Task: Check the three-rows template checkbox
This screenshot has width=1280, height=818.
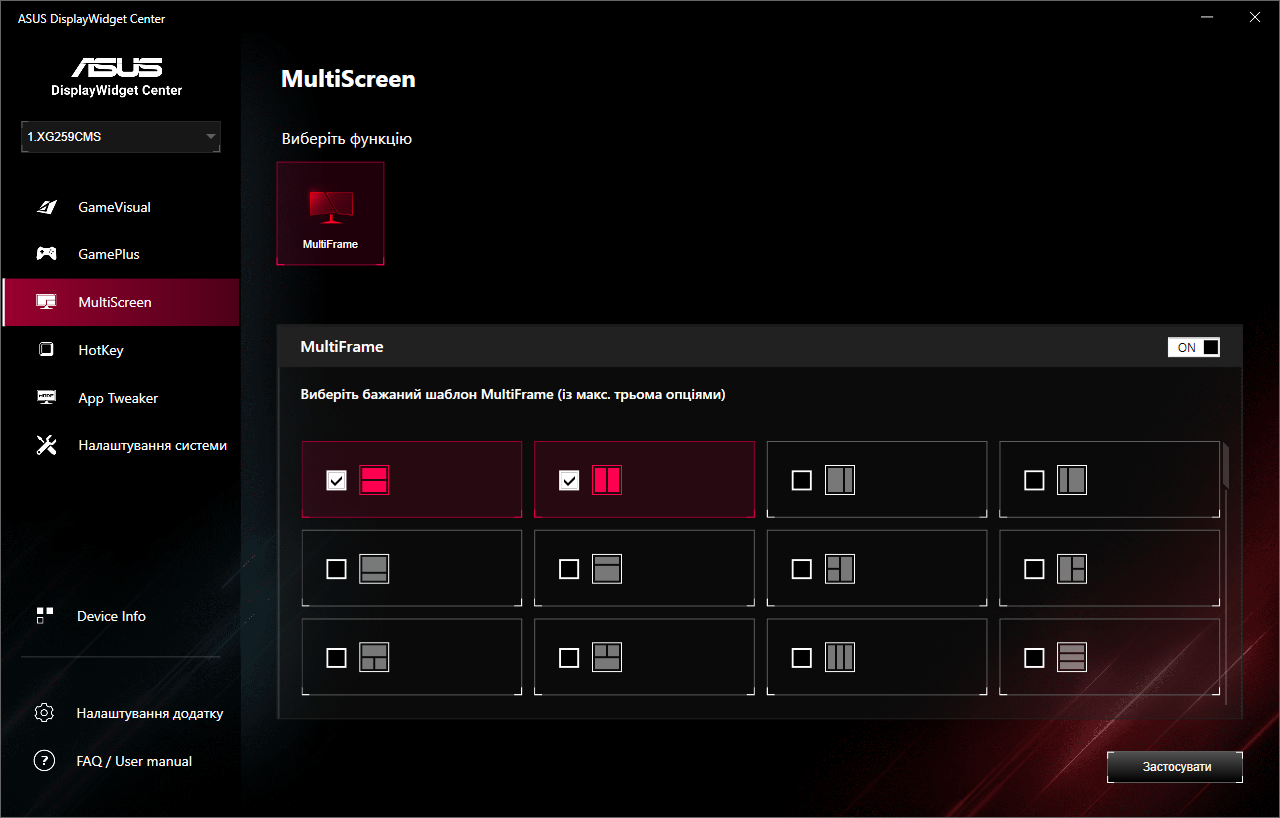Action: pos(1035,658)
